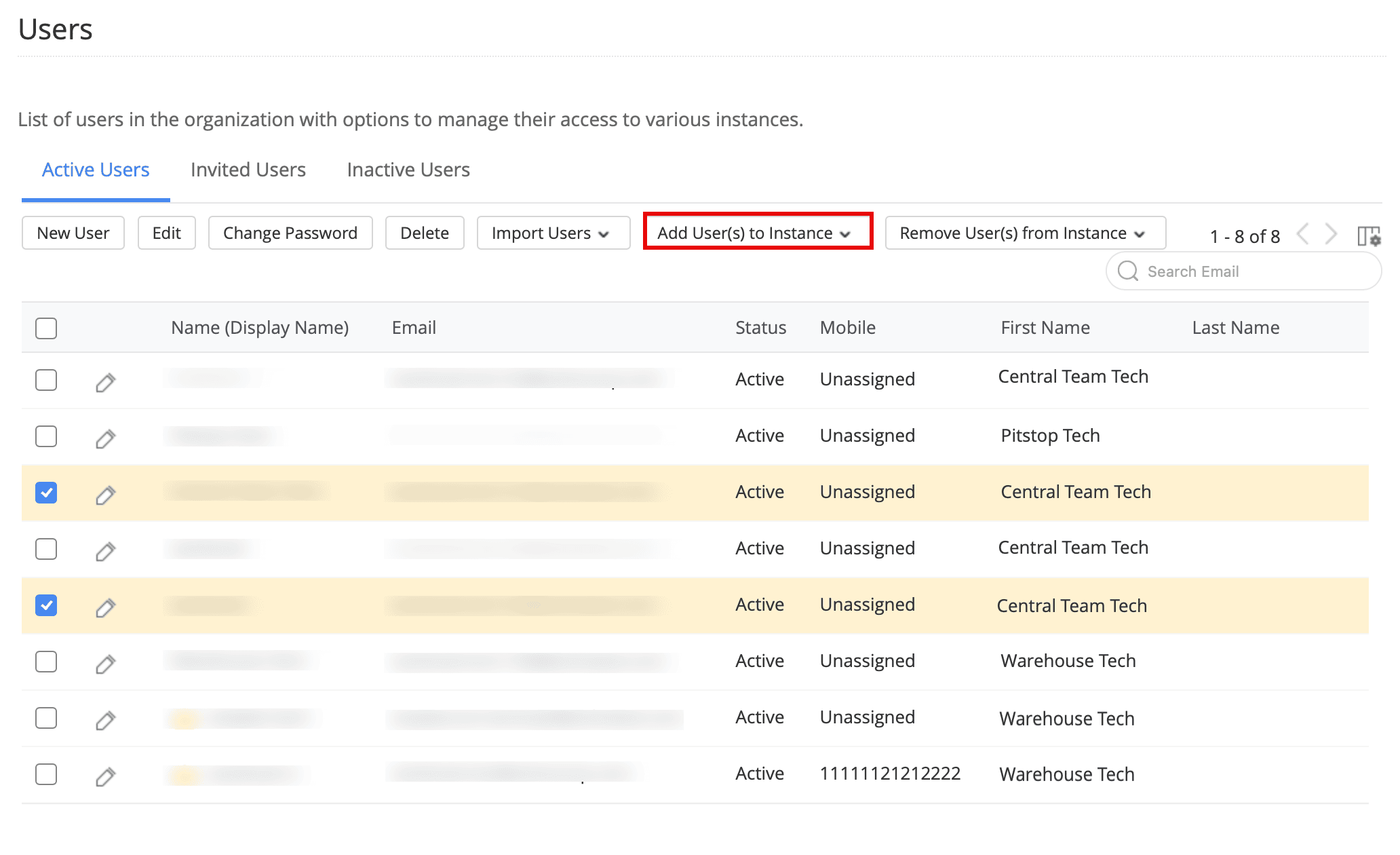The image size is (1400, 855).
Task: Click the Edit button in the toolbar
Action: tap(167, 233)
